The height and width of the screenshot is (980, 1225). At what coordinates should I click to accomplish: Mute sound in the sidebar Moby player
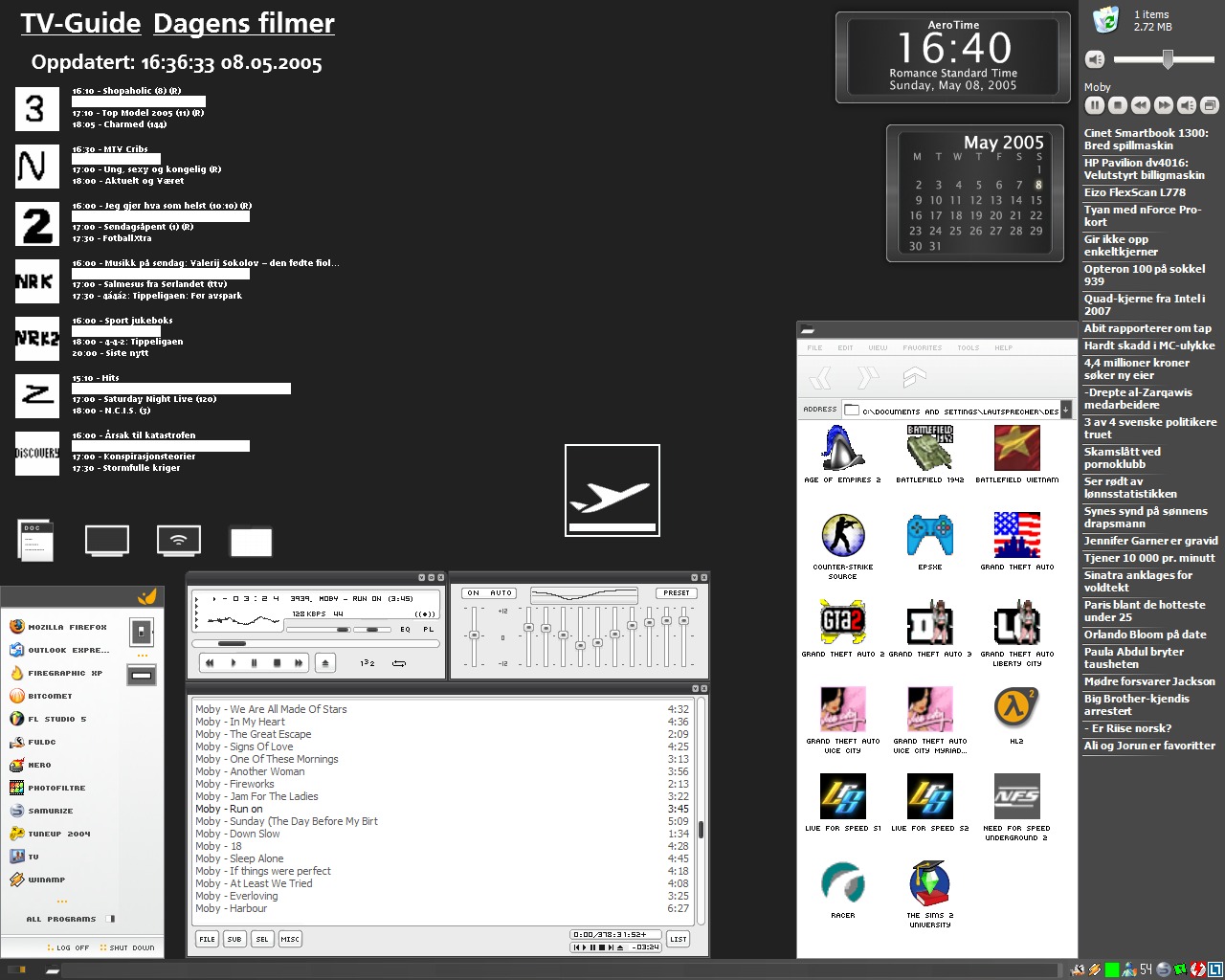[x=1187, y=105]
